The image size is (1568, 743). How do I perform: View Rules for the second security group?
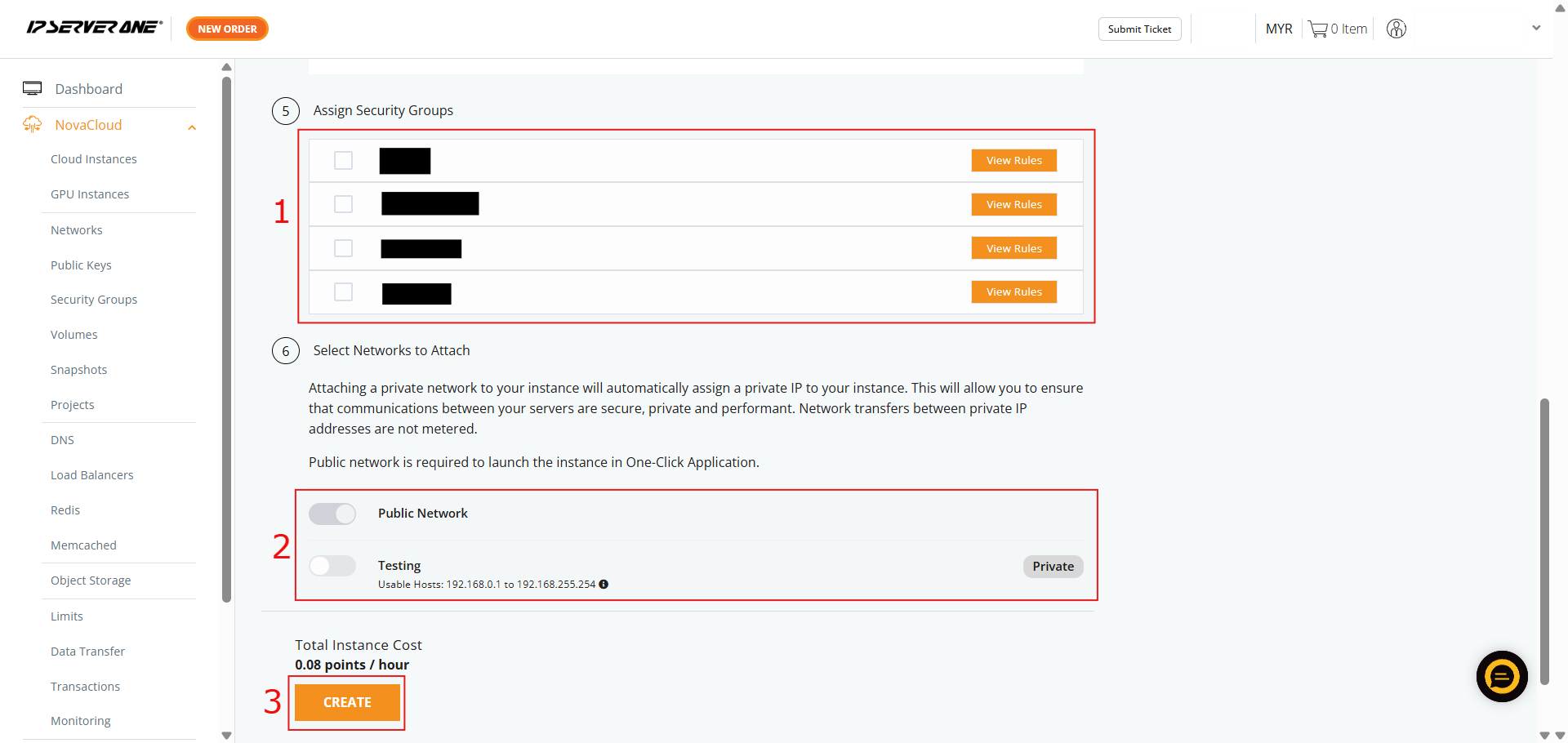pyautogui.click(x=1013, y=205)
